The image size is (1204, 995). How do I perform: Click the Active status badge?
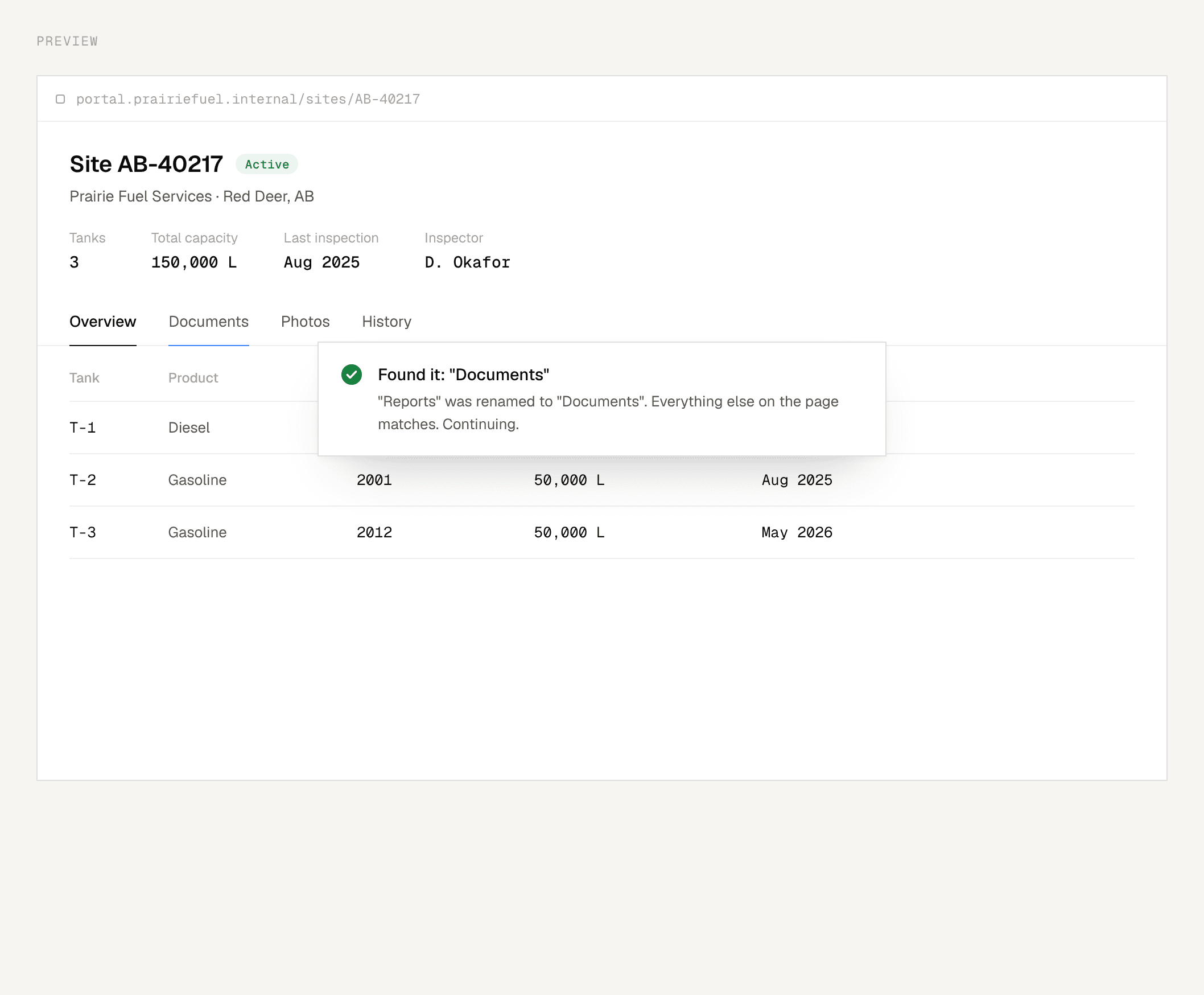coord(267,165)
